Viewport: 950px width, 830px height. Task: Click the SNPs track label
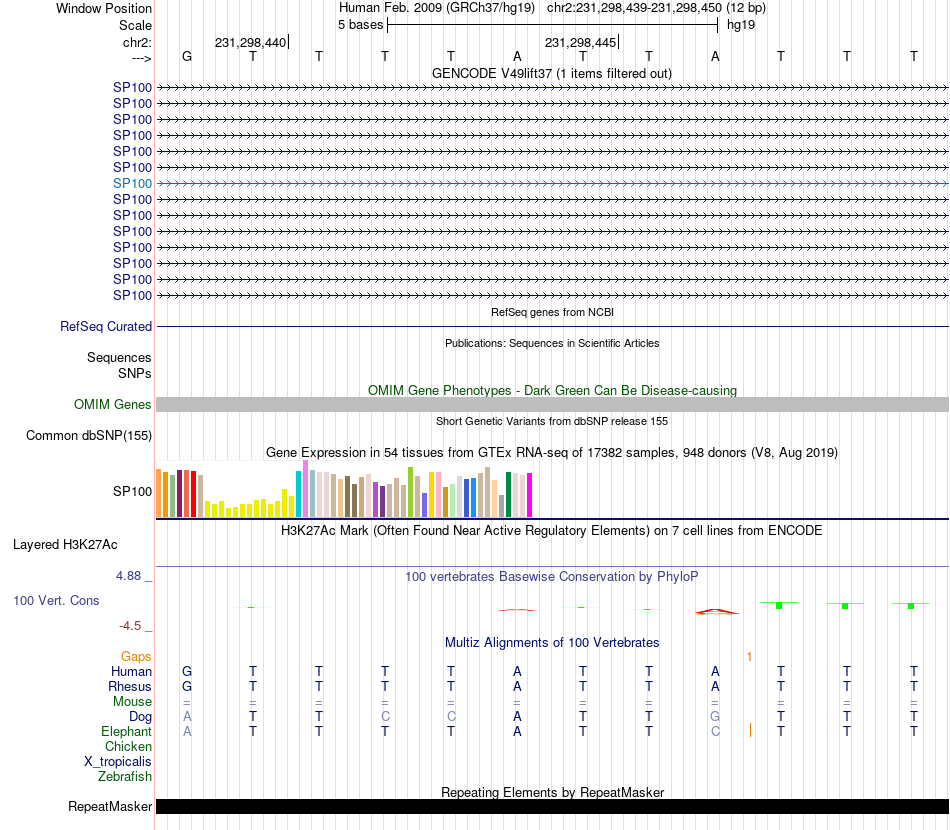tap(135, 373)
